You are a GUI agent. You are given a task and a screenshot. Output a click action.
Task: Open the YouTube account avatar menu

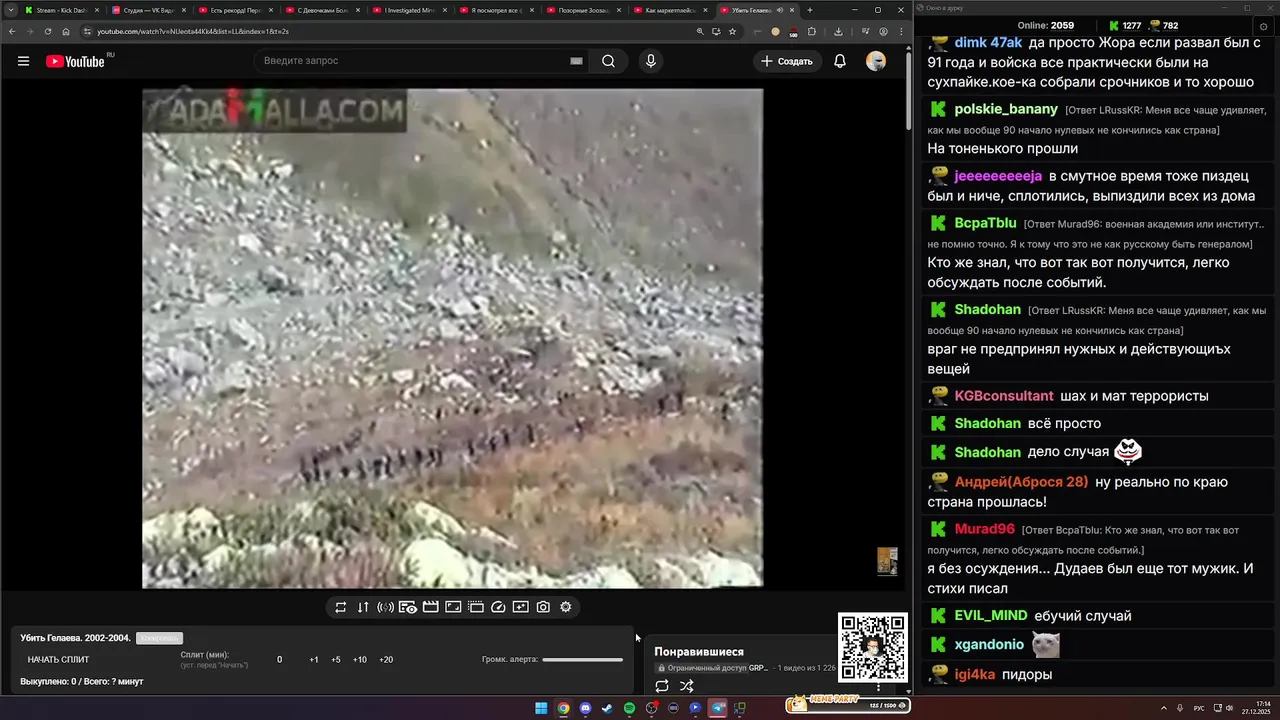coord(876,61)
